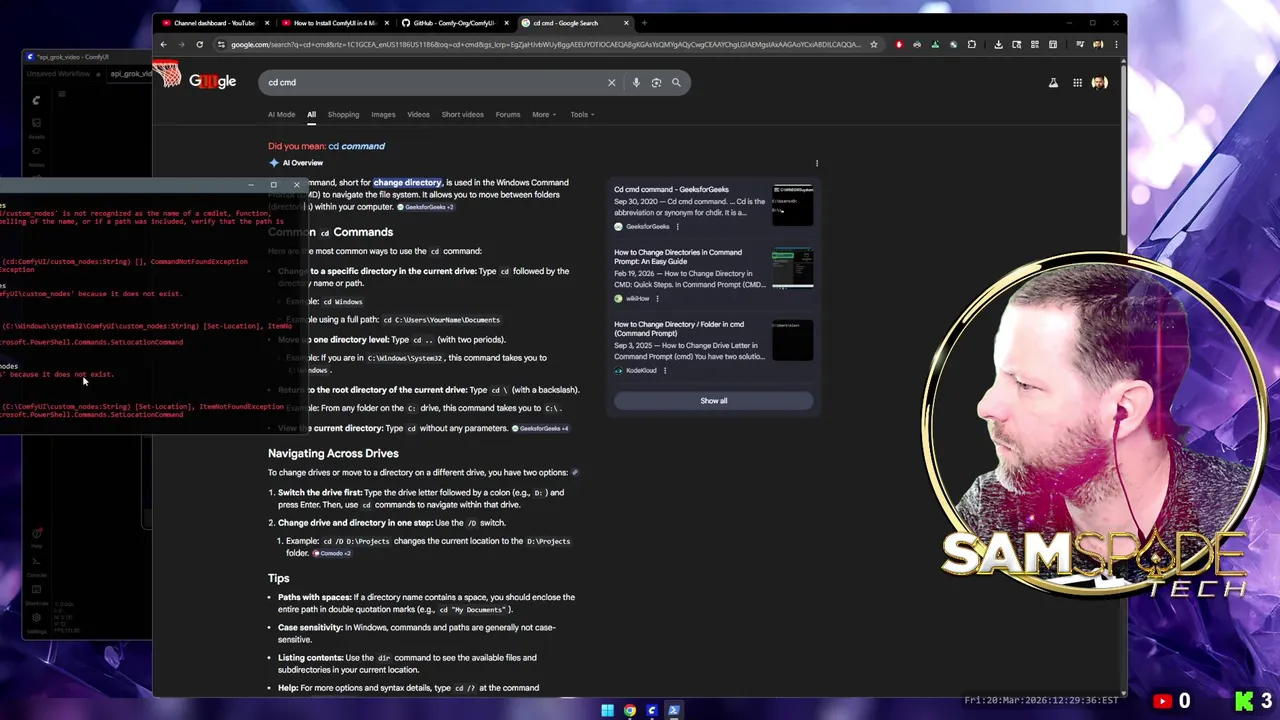This screenshot has height=720, width=1280.
Task: Start voice search with microphone icon
Action: point(636,82)
